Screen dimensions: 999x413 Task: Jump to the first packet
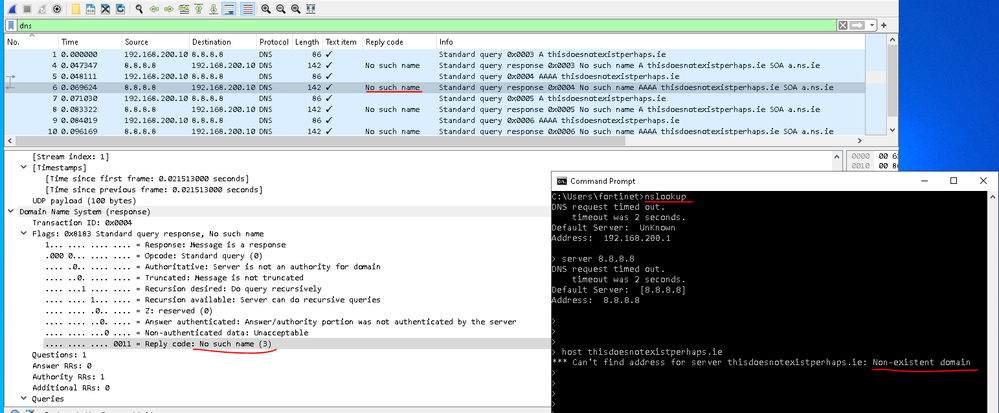(x=198, y=9)
